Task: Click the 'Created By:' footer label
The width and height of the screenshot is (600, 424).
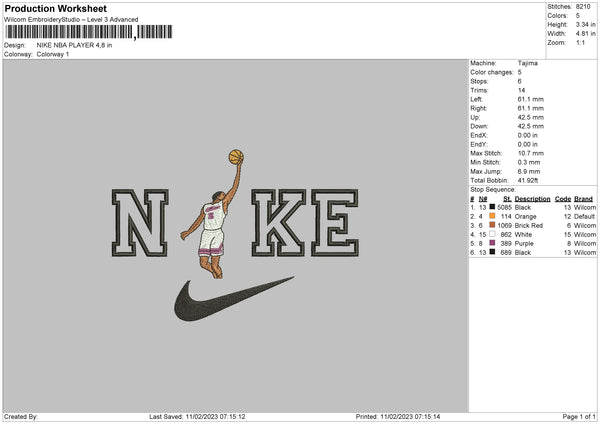Action: point(21,416)
